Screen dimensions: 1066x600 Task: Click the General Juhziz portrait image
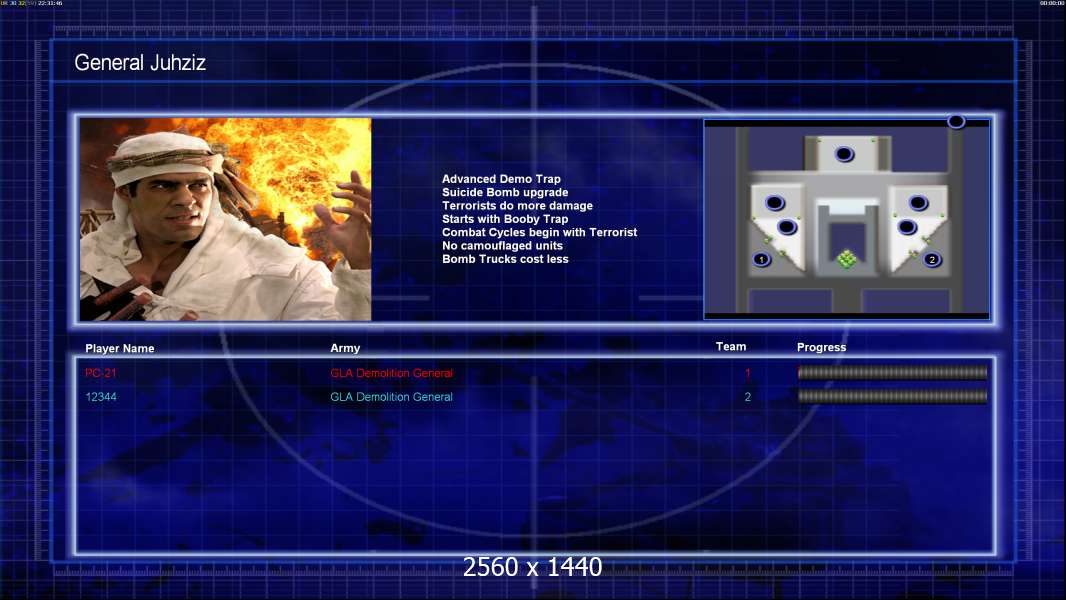point(225,219)
